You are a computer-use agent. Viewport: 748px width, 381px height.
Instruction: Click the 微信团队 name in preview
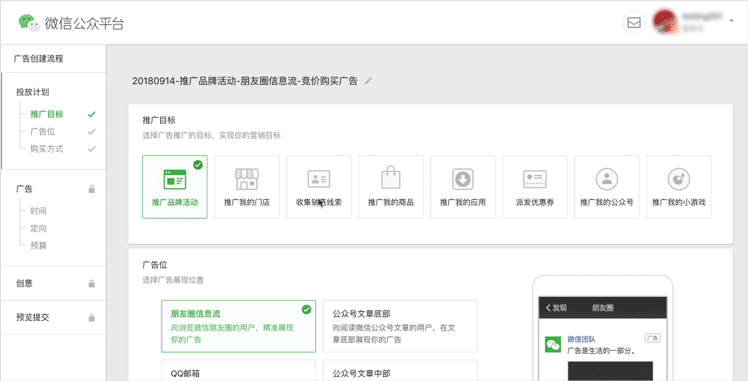[x=581, y=339]
